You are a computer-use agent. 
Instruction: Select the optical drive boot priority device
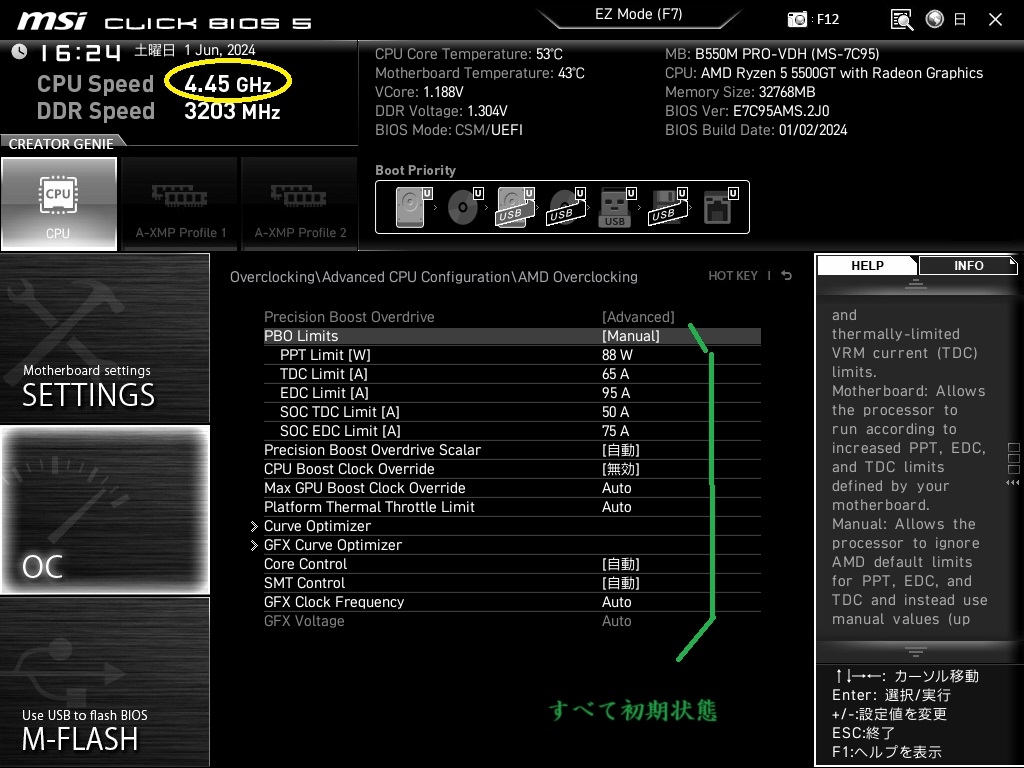tap(465, 207)
